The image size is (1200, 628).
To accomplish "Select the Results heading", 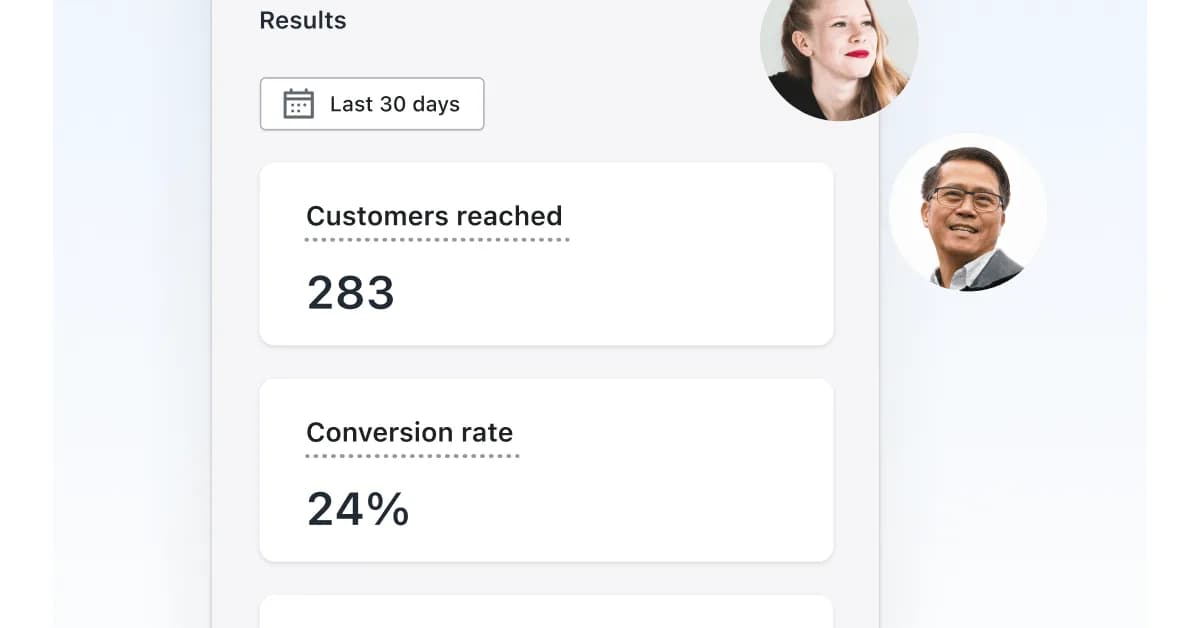I will (302, 20).
